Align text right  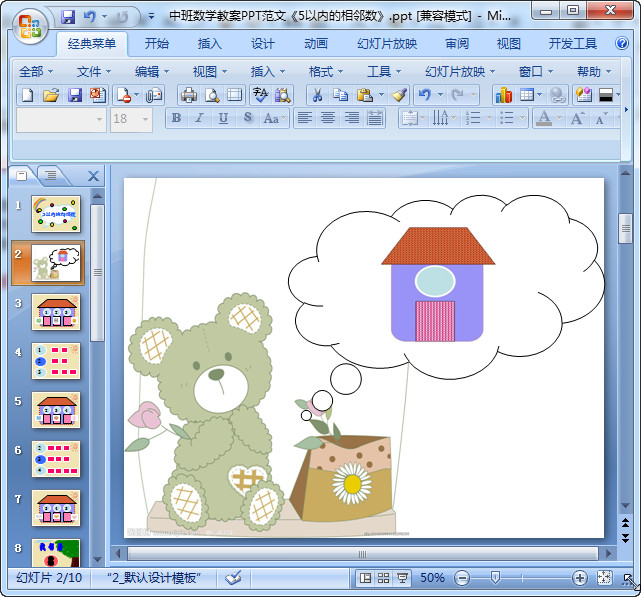coord(352,118)
